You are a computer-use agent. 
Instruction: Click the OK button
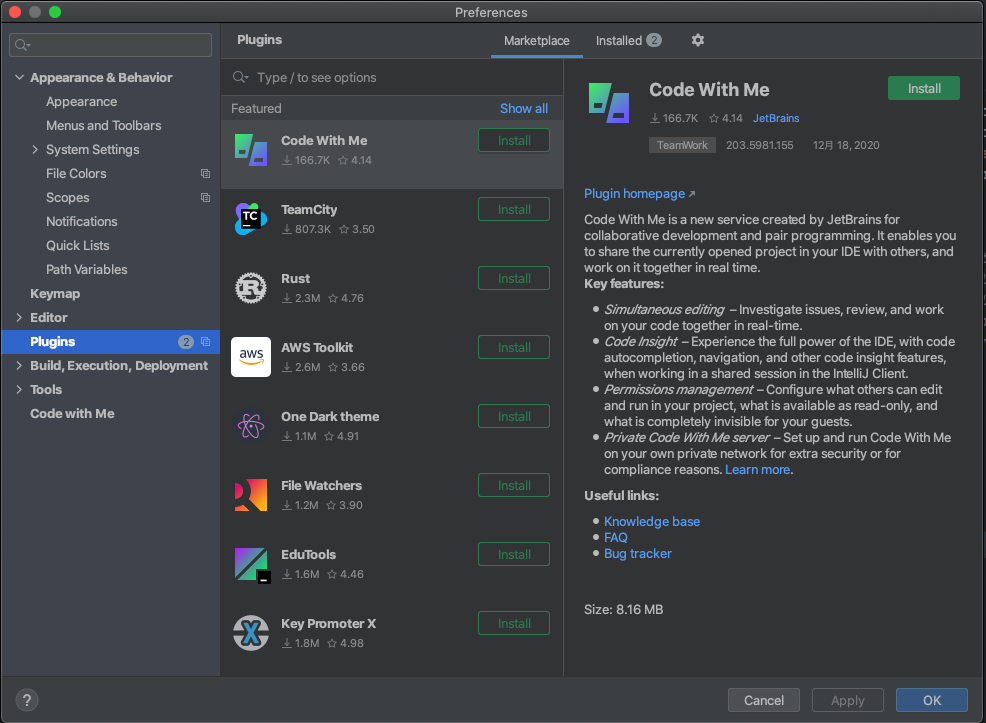click(x=931, y=700)
